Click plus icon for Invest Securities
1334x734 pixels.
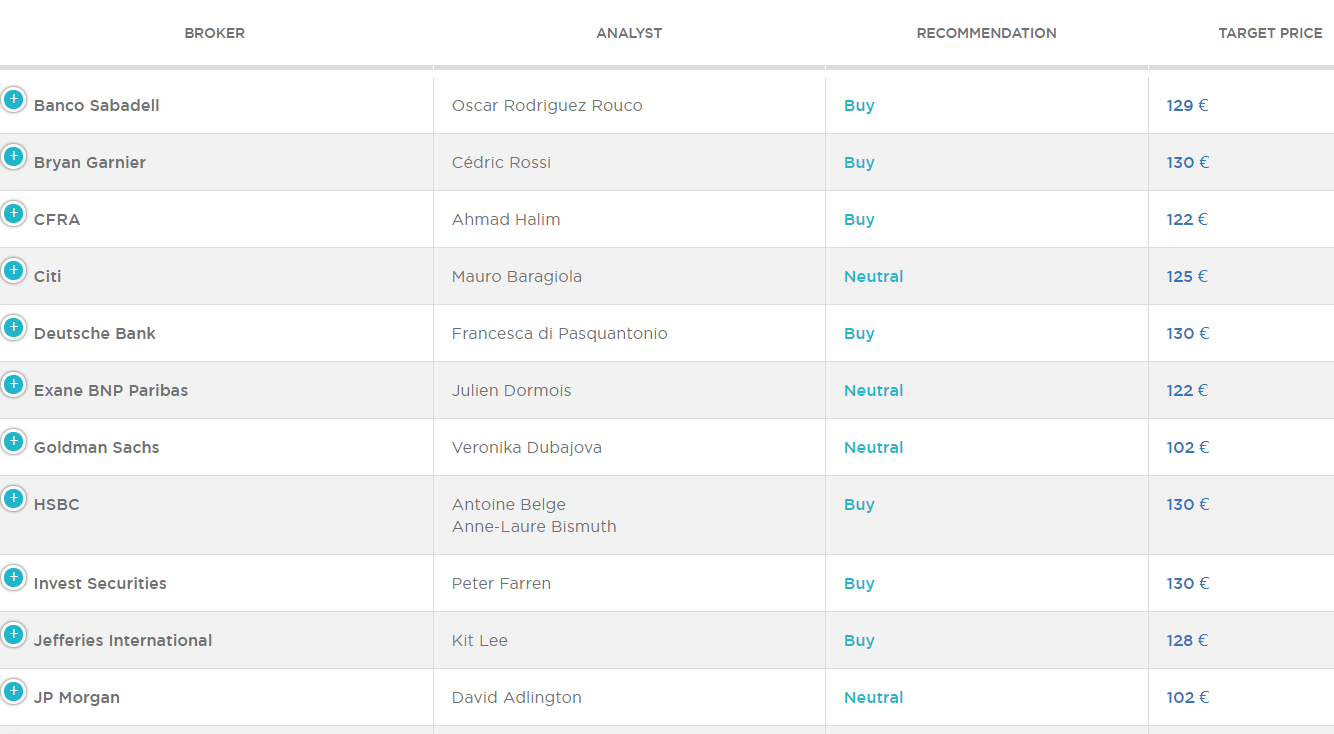click(13, 577)
